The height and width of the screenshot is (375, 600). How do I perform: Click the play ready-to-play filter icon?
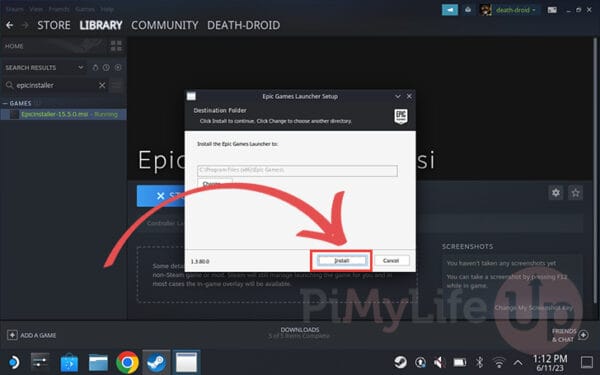[x=118, y=67]
